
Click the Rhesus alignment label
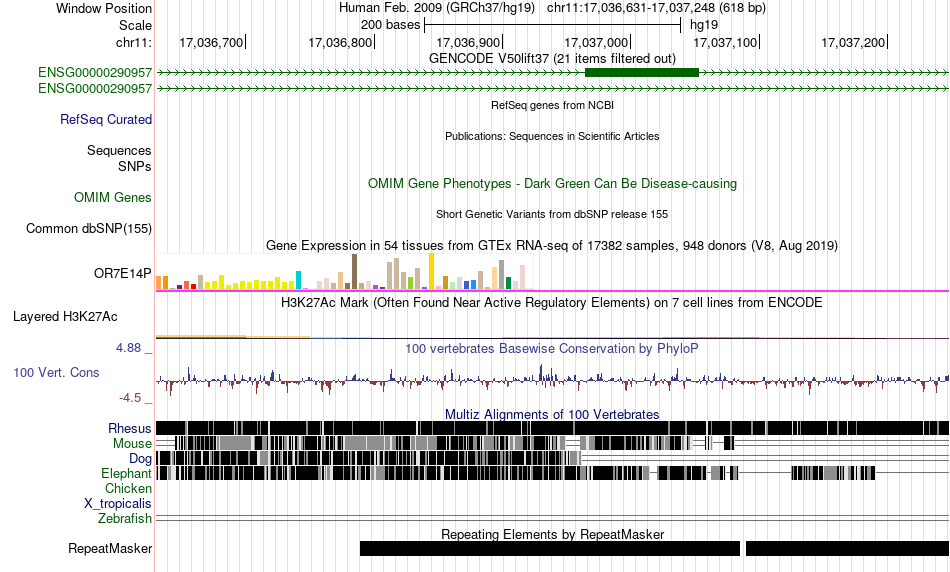[130, 428]
